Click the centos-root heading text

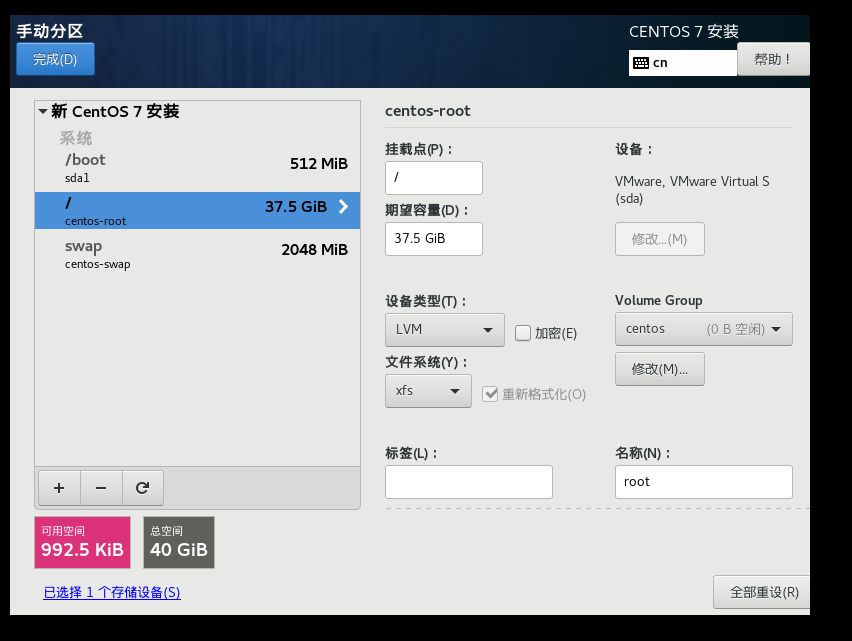click(428, 111)
